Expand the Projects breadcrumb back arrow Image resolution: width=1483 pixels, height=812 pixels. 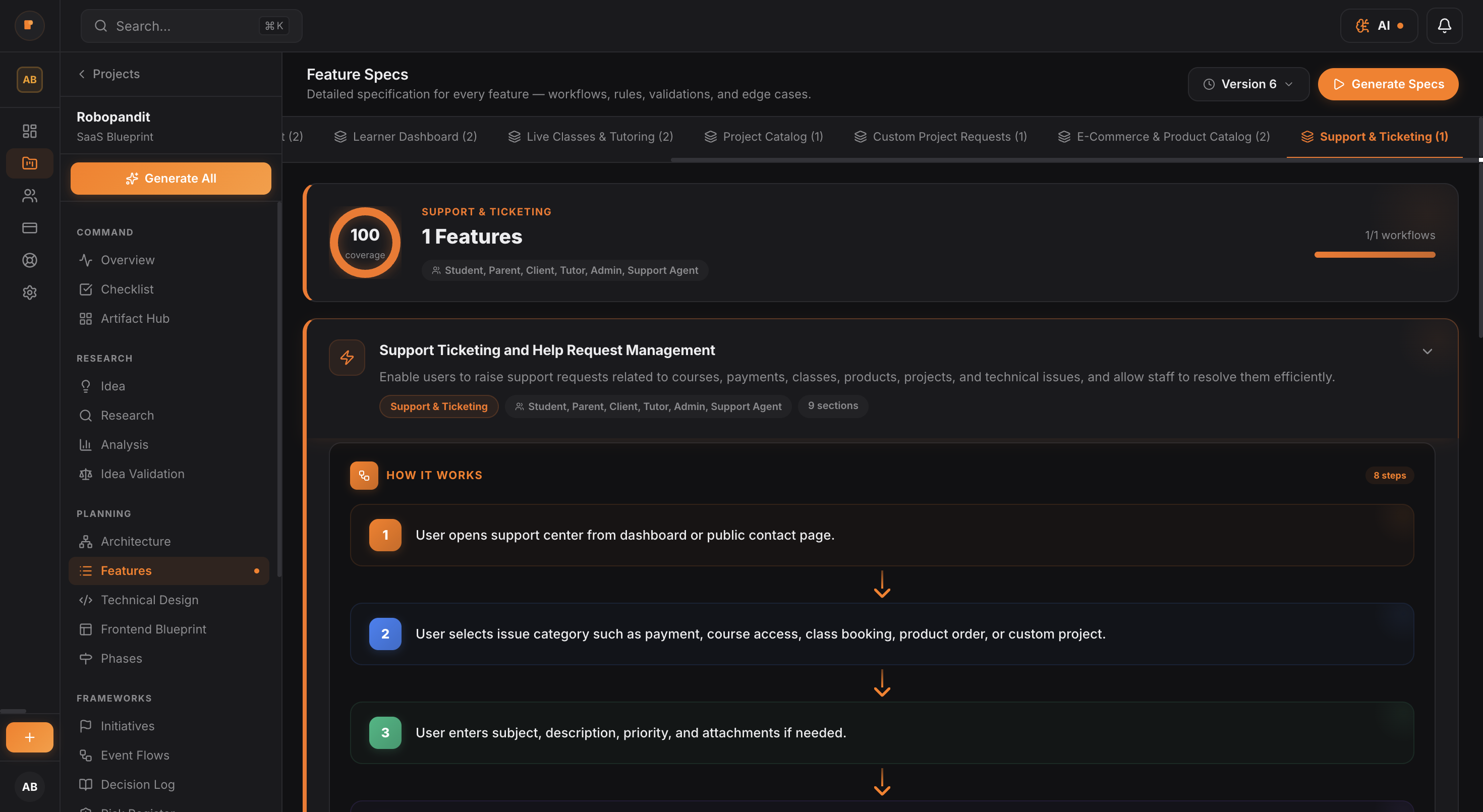pos(81,74)
